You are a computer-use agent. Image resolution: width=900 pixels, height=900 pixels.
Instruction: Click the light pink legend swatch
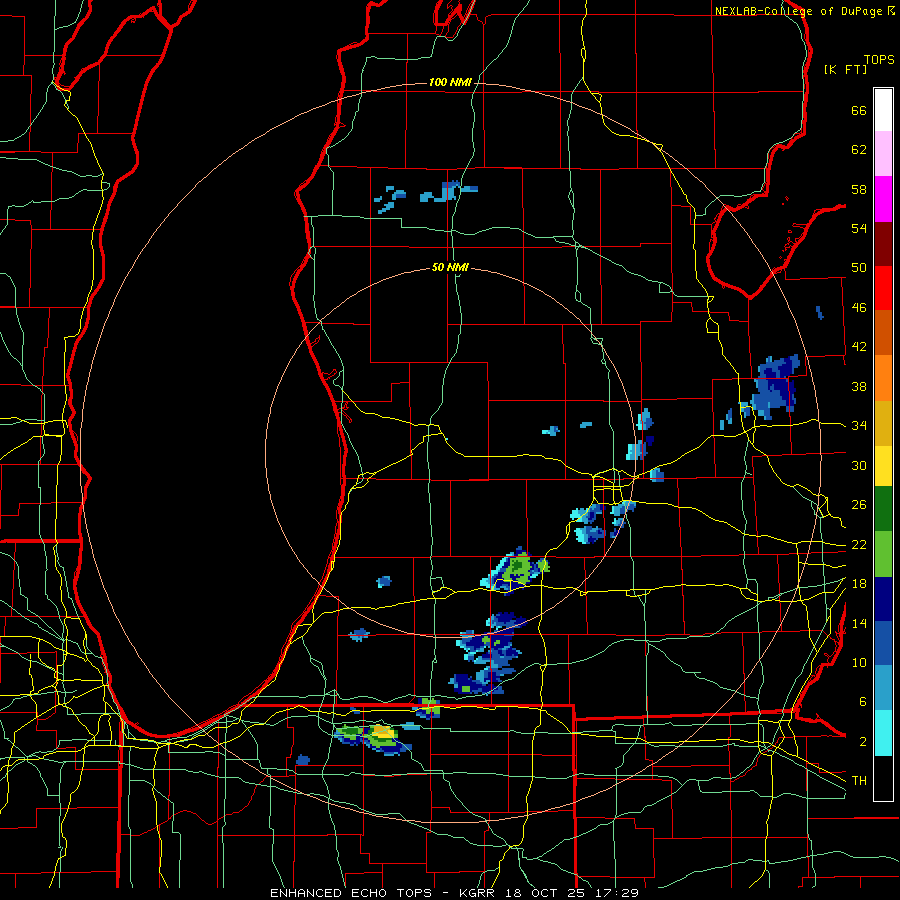pos(883,154)
